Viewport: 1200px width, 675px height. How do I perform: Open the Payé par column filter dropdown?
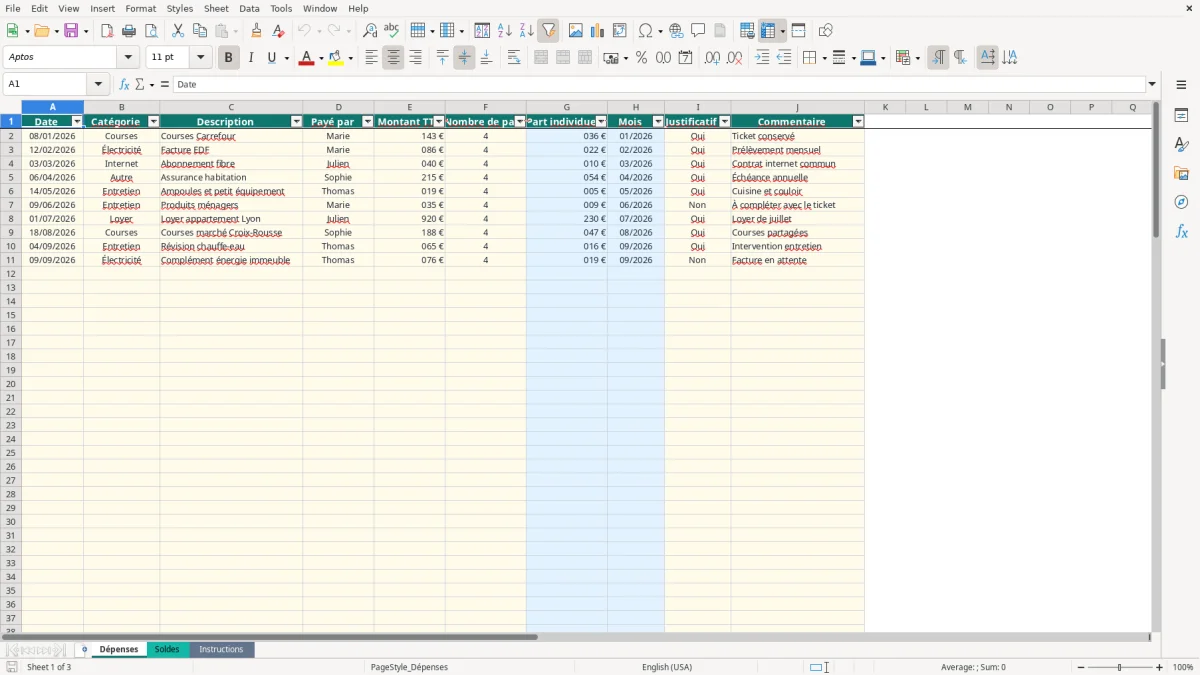367,121
